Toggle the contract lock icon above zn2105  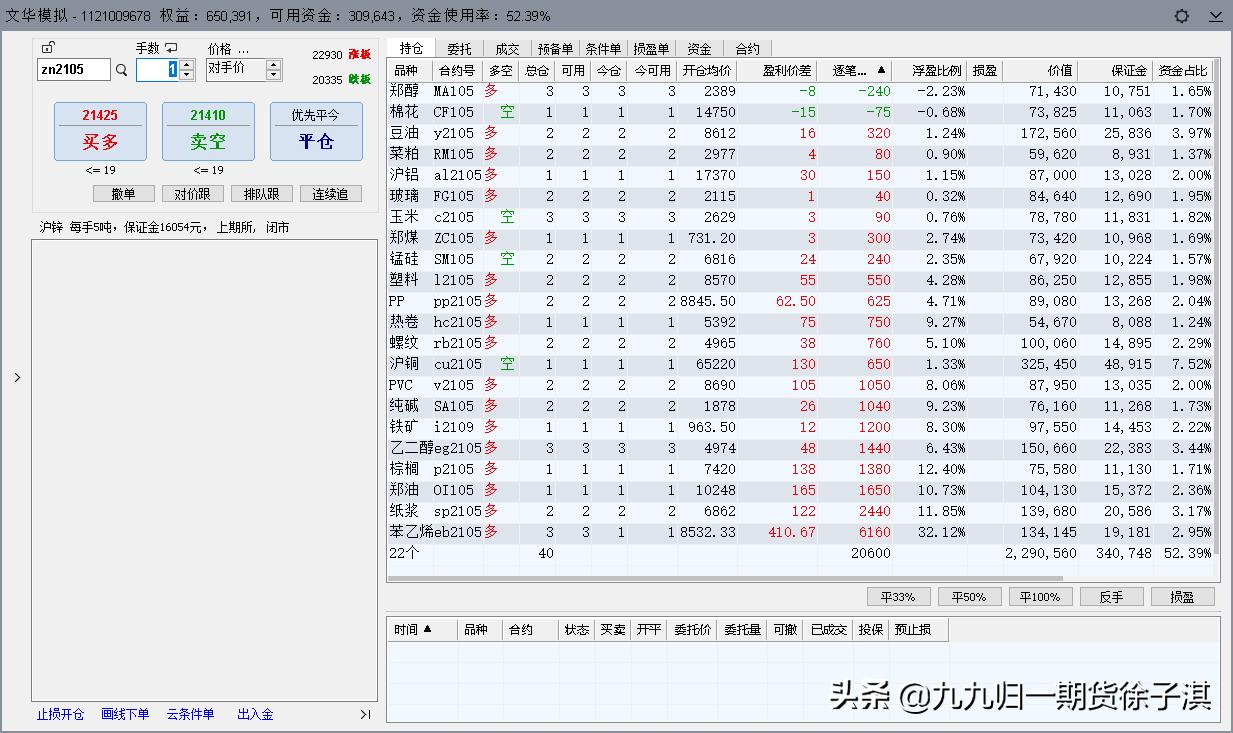click(x=48, y=47)
